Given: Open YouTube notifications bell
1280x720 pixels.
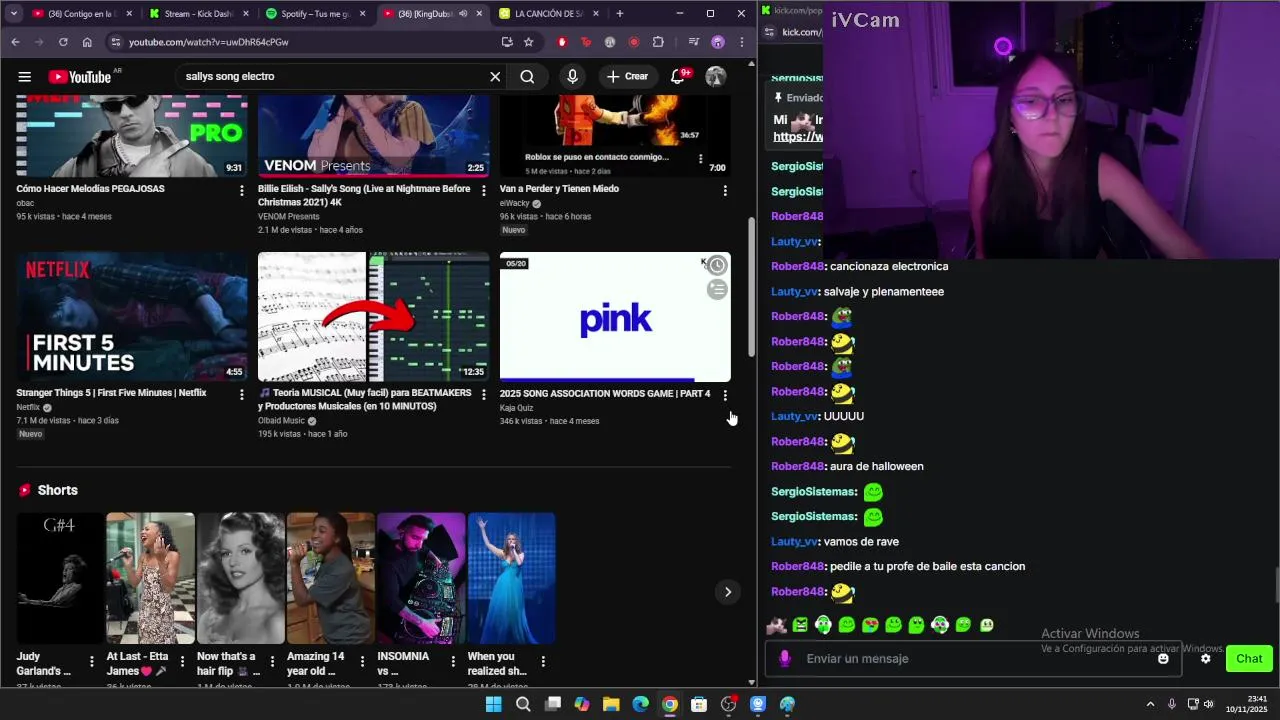Looking at the screenshot, I should (678, 76).
